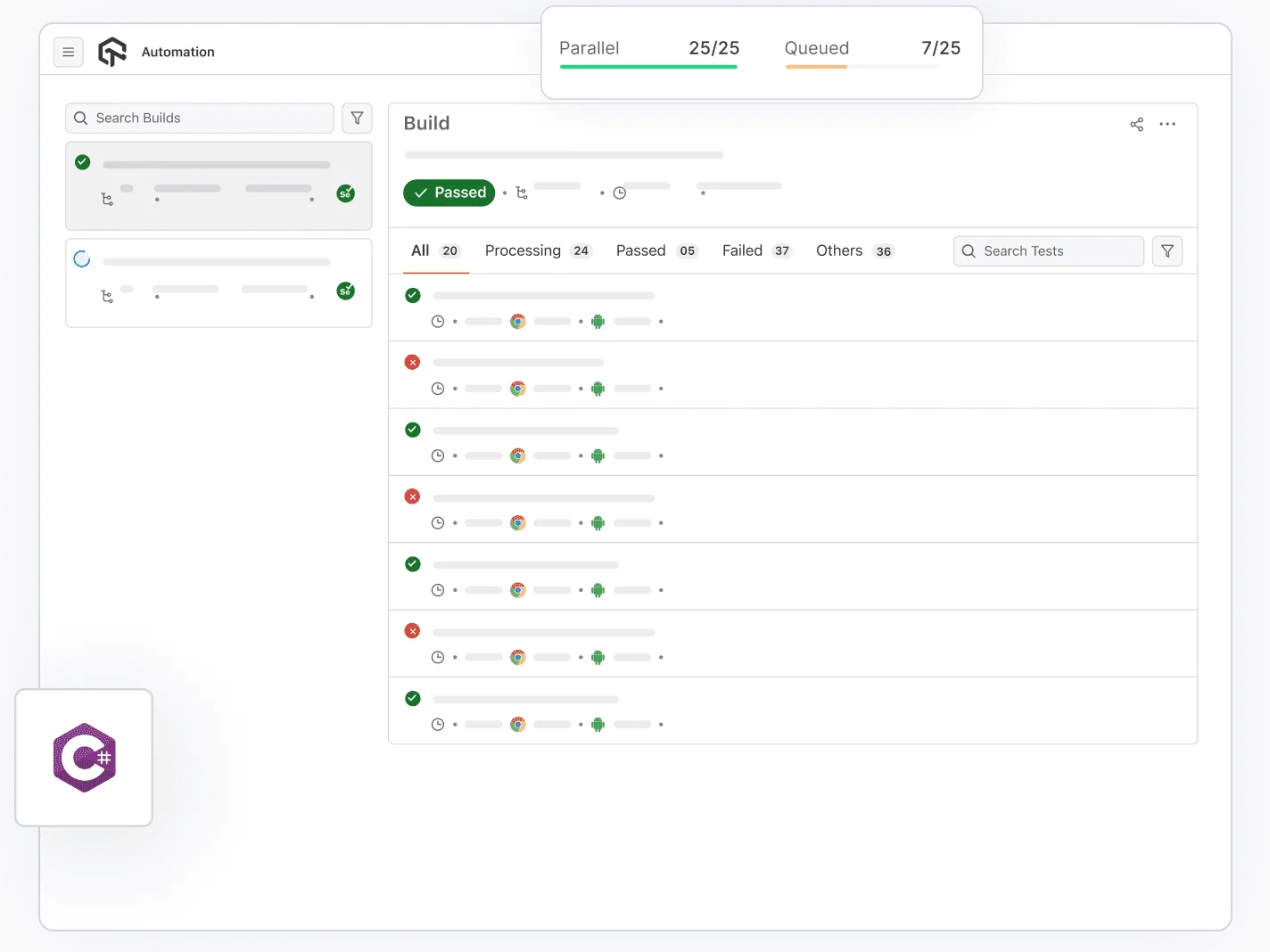Expand the clock timing details of the third test
Image resolution: width=1270 pixels, height=952 pixels.
(x=438, y=455)
